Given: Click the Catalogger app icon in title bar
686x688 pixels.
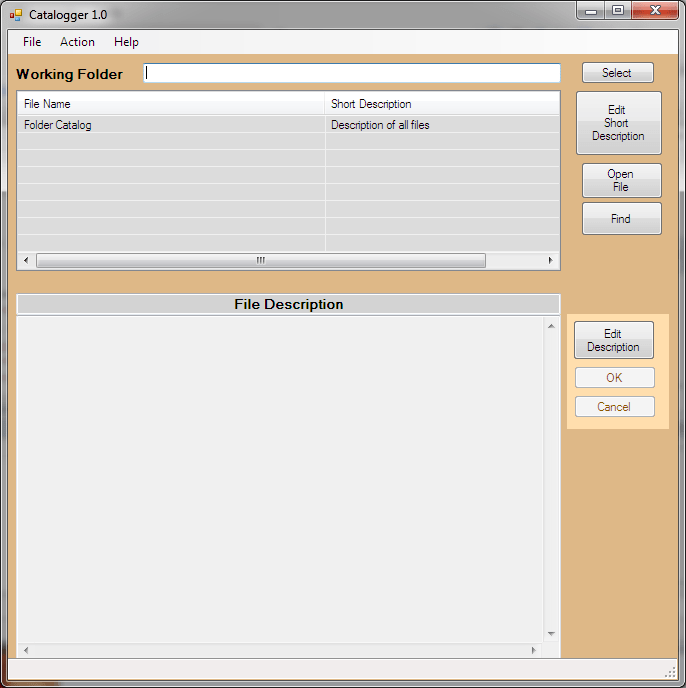Looking at the screenshot, I should 15,15.
